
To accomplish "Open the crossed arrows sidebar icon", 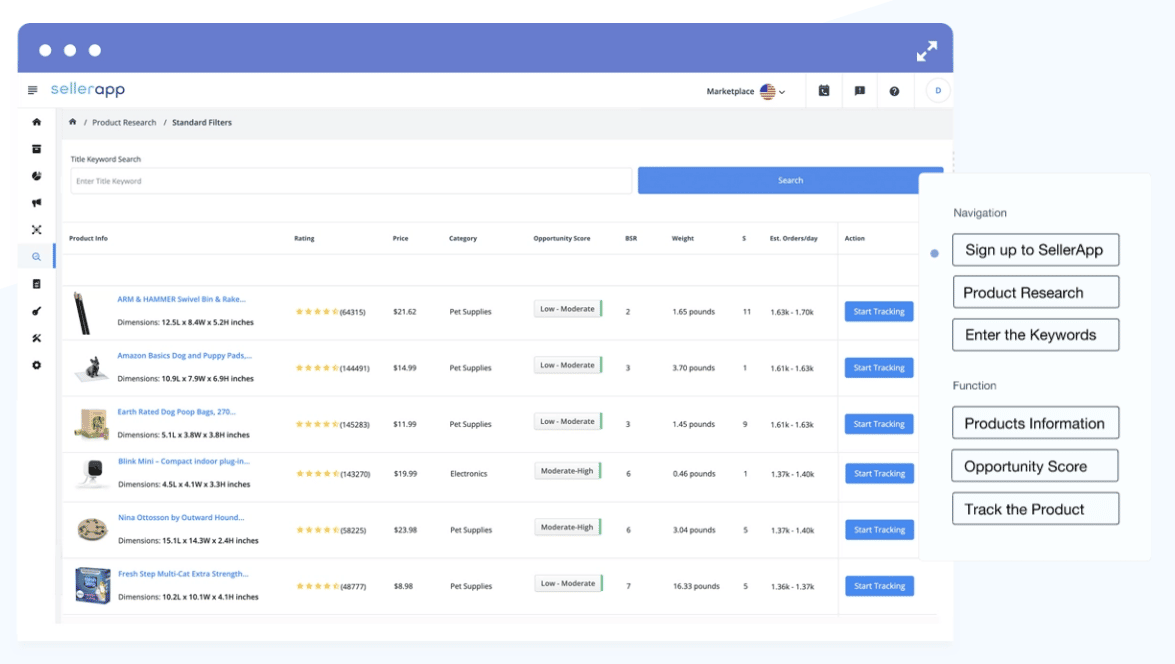I will [x=37, y=230].
